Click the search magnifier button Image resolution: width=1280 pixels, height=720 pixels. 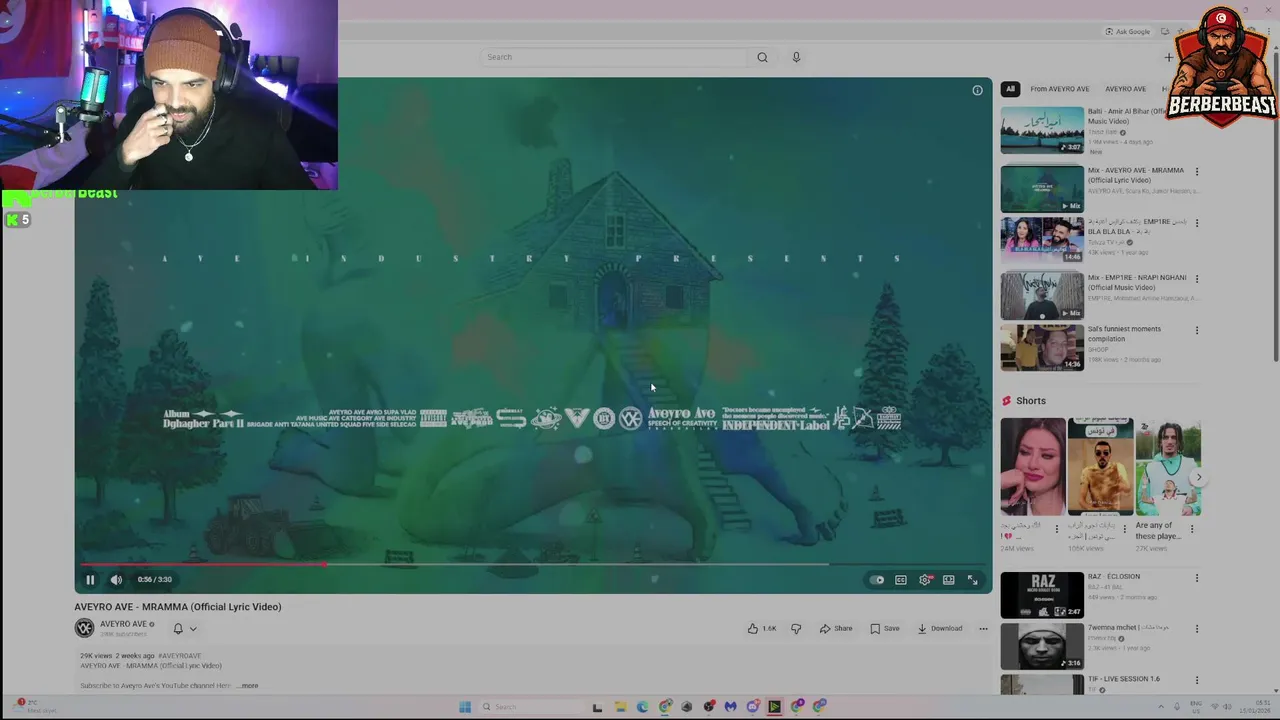point(762,57)
